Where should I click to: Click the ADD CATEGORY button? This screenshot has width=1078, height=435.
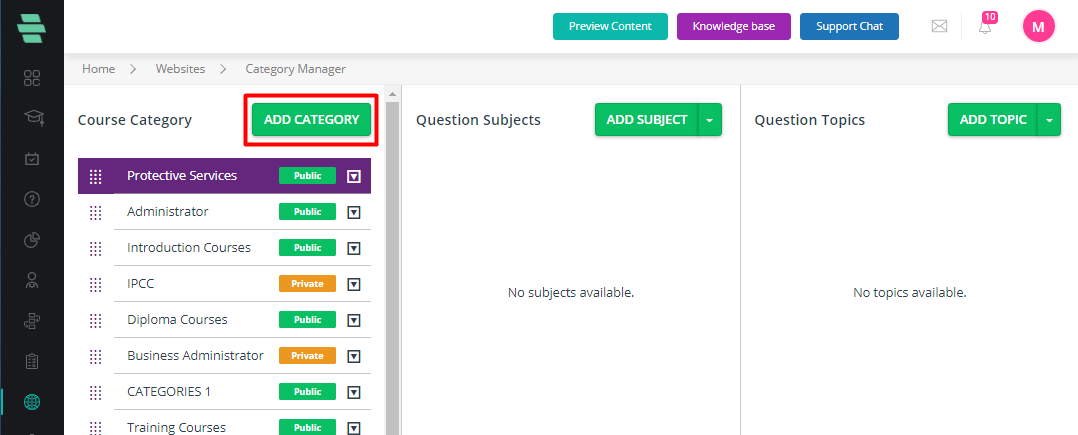[x=311, y=120]
